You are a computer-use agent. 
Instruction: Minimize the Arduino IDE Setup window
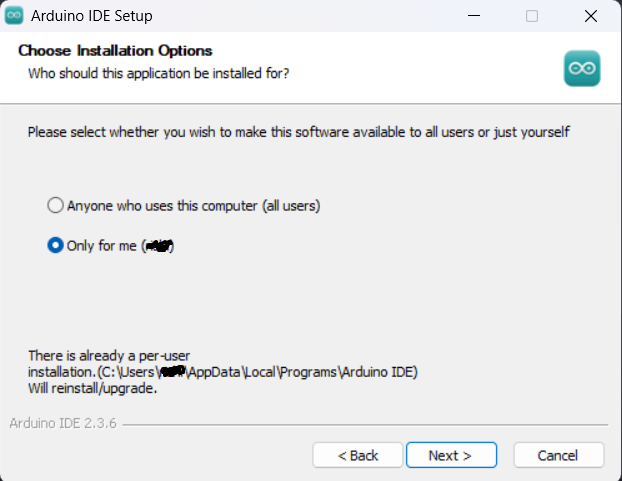(484, 17)
